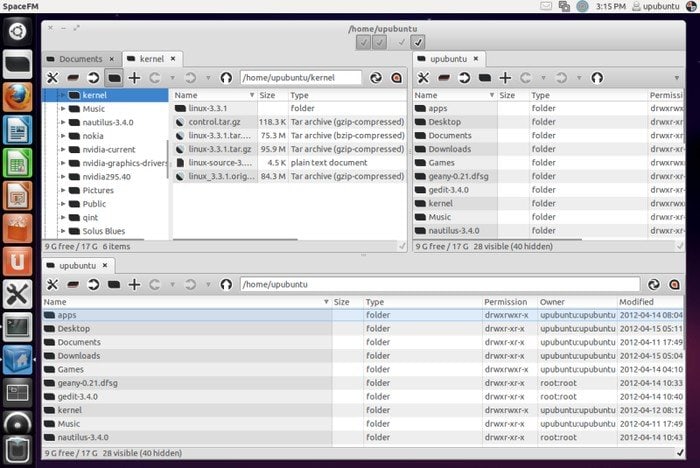Click the /home/upubuntu/kernel path field

pos(300,78)
